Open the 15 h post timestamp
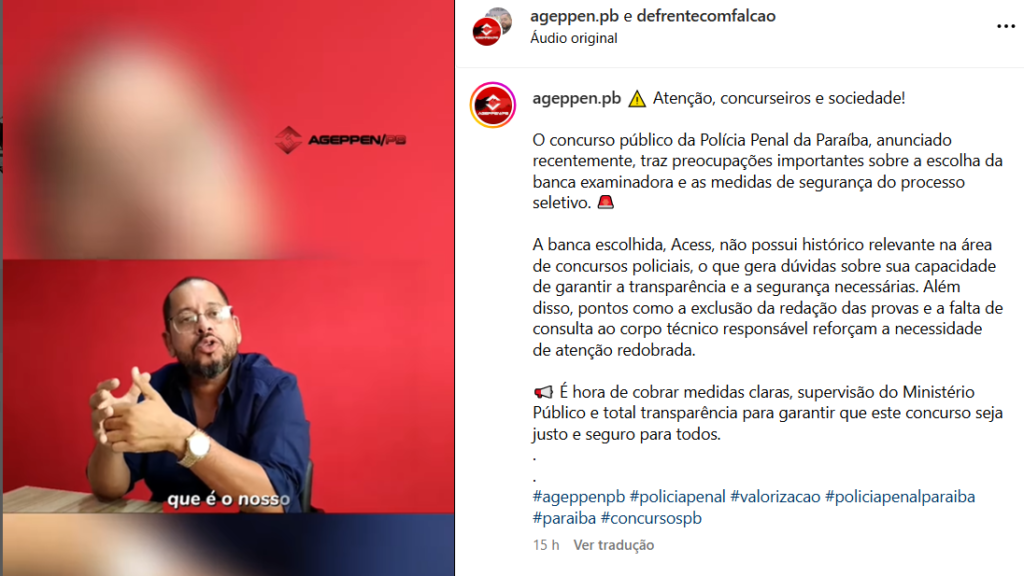Screen dimensions: 1024x576 [546, 545]
